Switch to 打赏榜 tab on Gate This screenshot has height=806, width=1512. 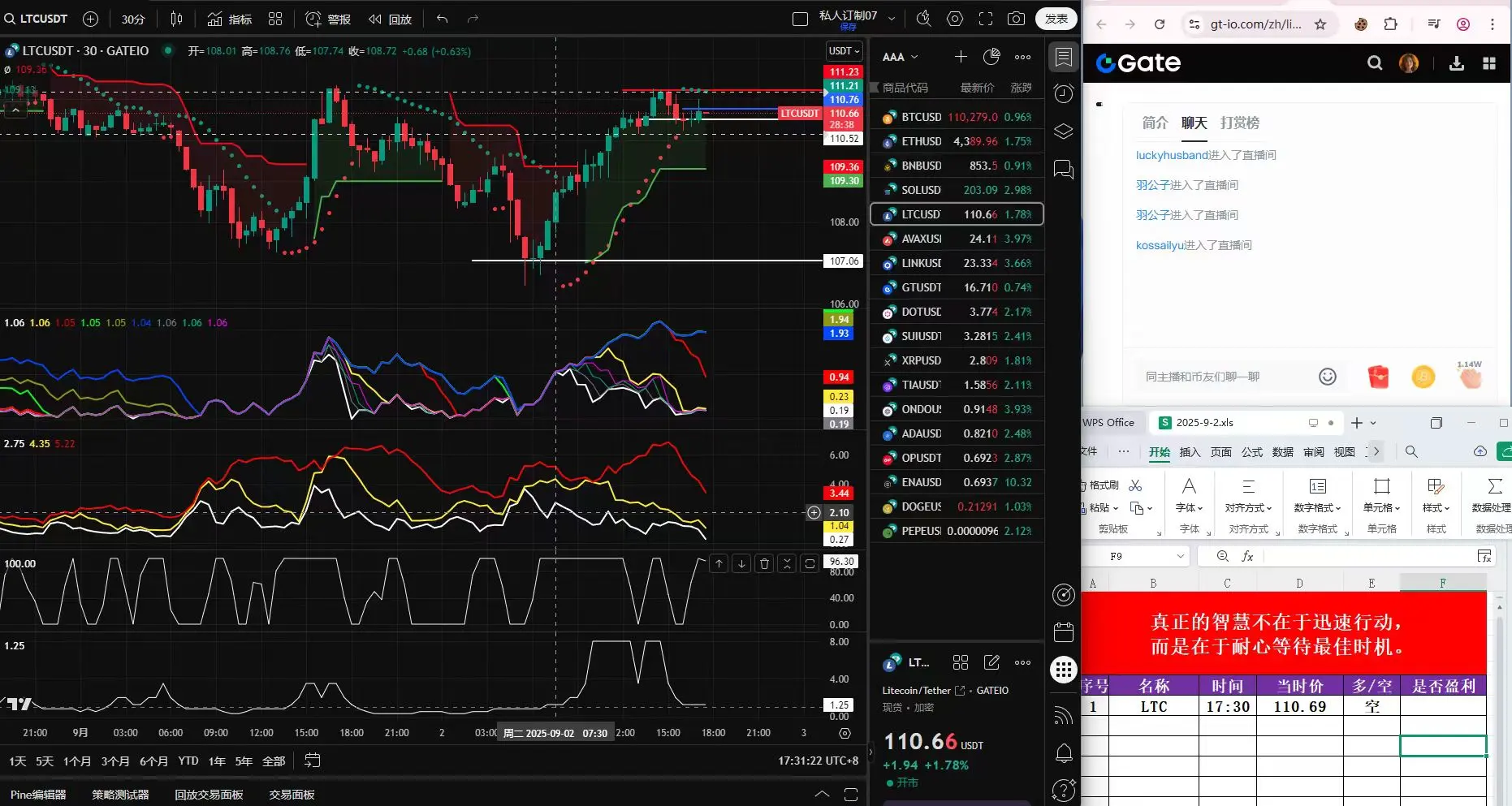pos(1240,123)
